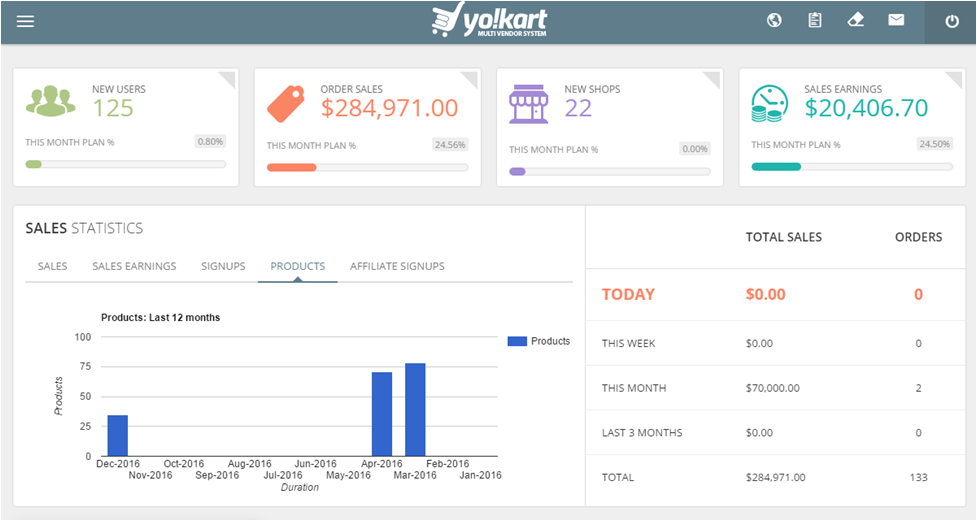The height and width of the screenshot is (521, 977).
Task: Click the 0.80% plan badge
Action: (210, 141)
